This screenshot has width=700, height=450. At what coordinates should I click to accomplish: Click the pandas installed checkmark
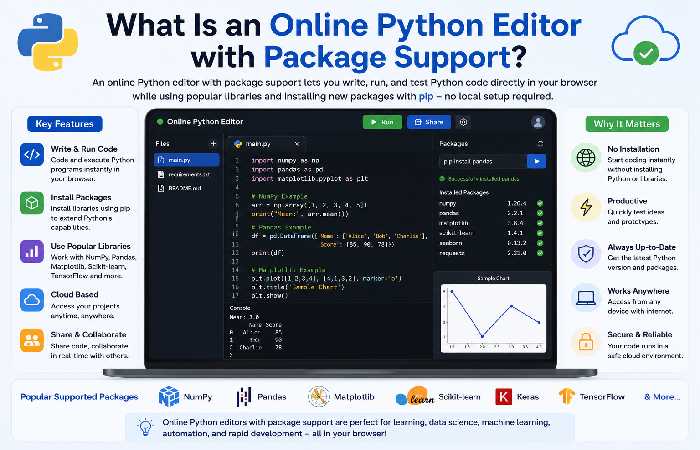click(540, 213)
